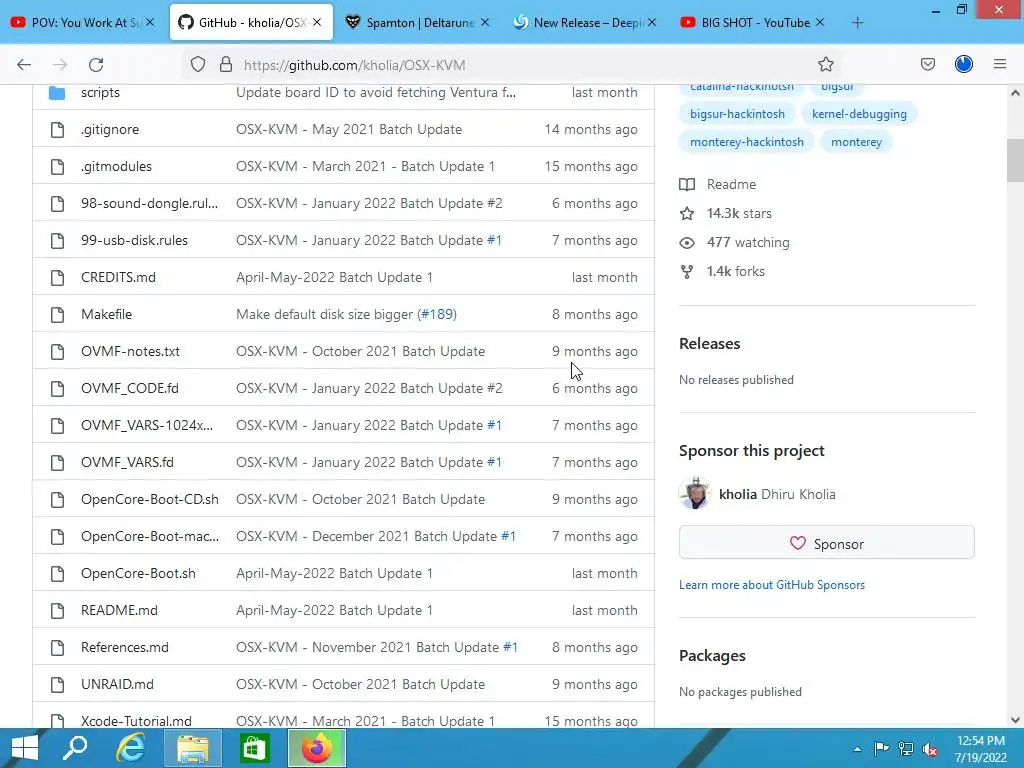Open taskbar search magnifier
Viewport: 1024px width, 768px height.
coord(74,748)
